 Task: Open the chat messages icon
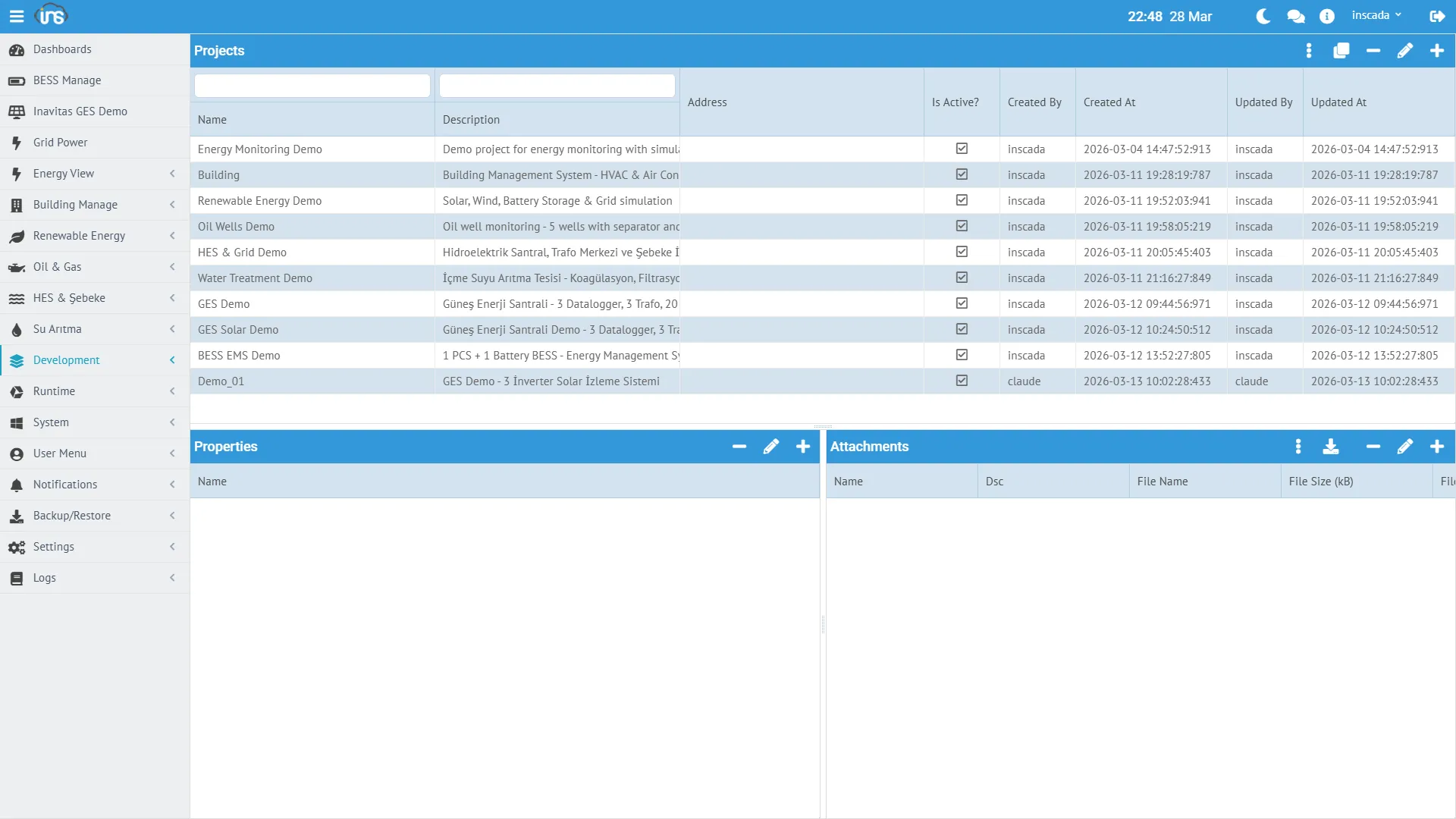1296,16
